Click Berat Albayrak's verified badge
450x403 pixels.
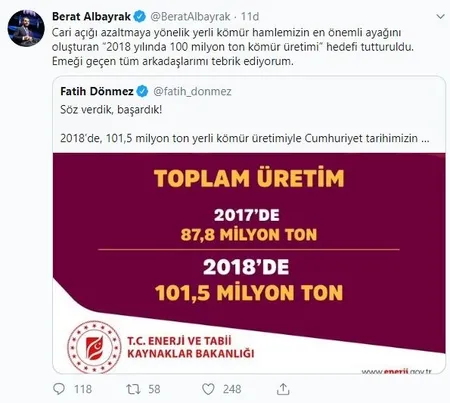140,17
